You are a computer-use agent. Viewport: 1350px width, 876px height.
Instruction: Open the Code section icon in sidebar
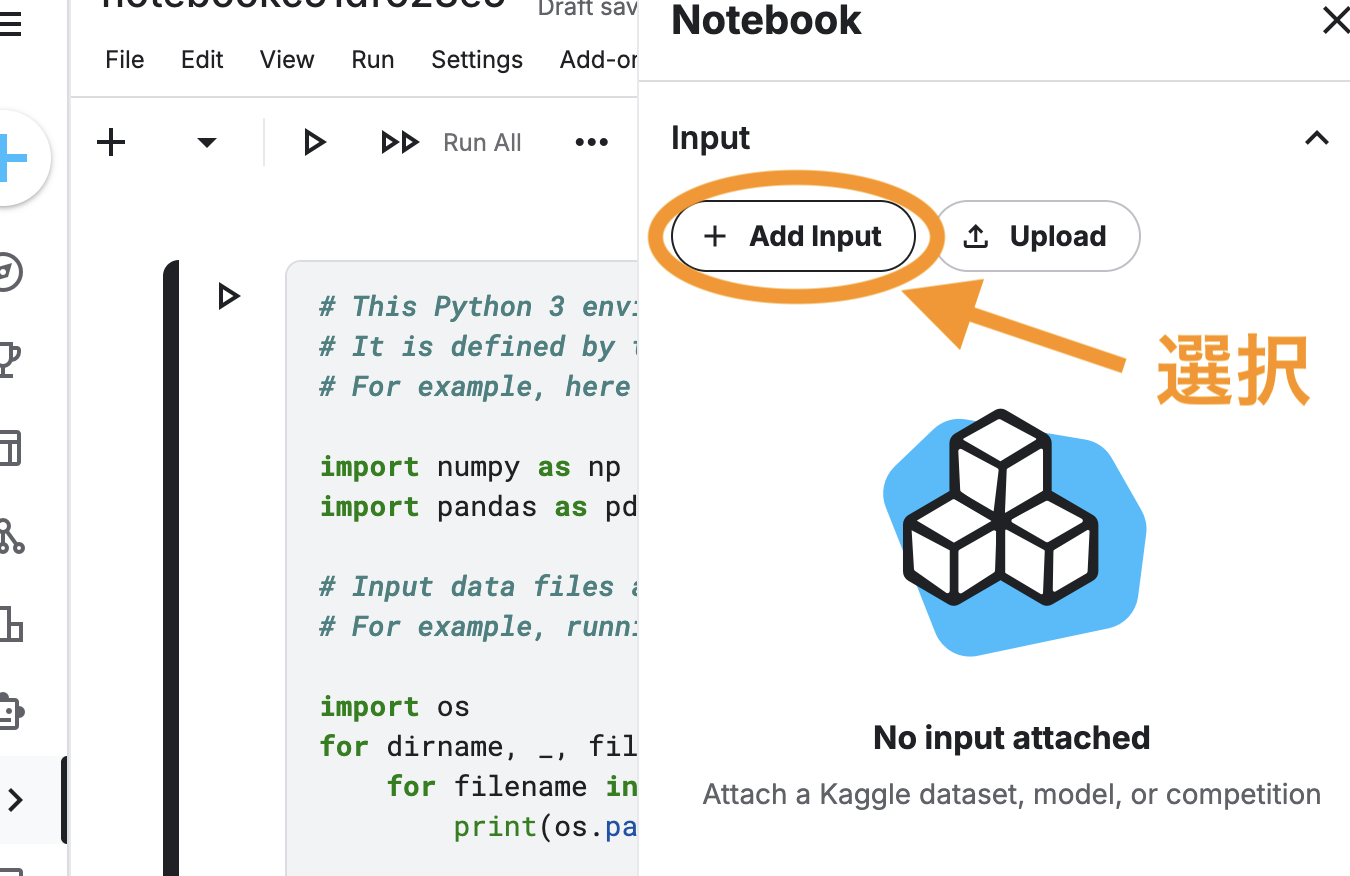click(11, 624)
